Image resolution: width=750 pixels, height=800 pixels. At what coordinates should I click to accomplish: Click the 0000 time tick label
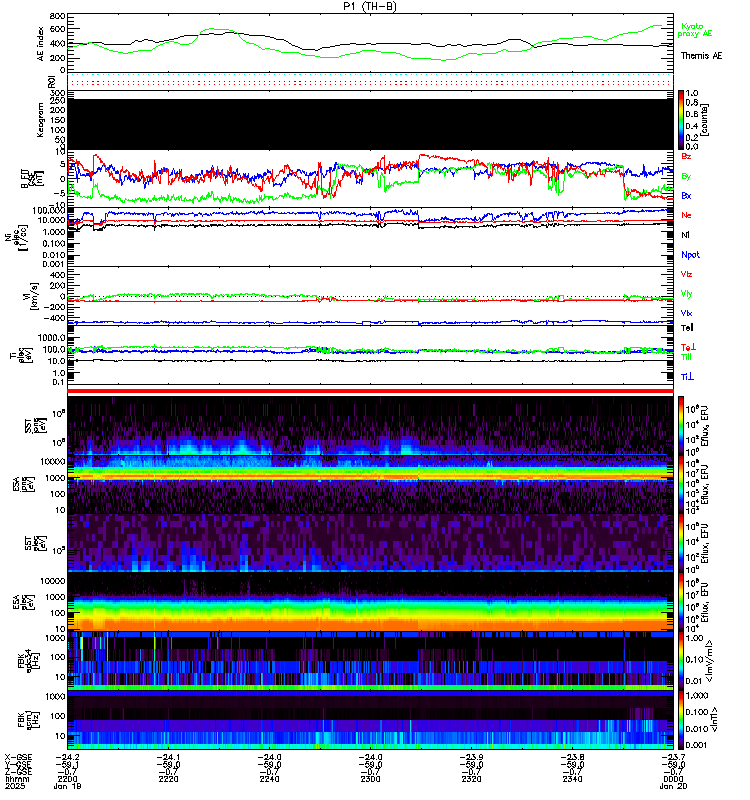pos(673,779)
